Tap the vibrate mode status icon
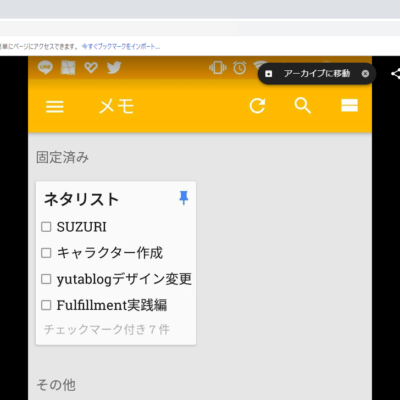 pyautogui.click(x=218, y=68)
